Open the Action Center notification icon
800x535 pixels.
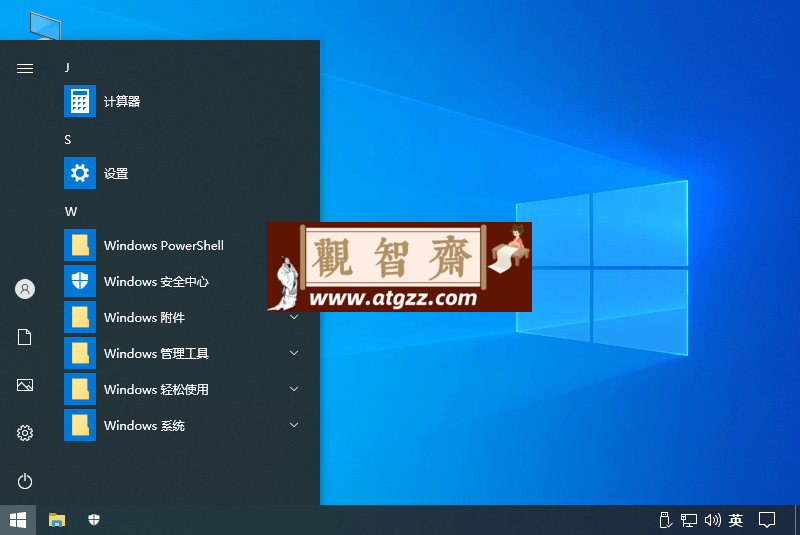(766, 520)
